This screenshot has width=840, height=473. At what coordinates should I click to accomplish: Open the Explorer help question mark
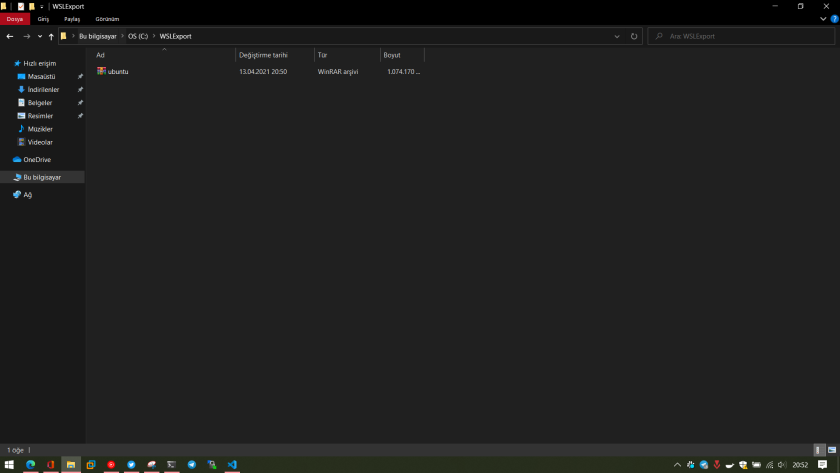834,19
